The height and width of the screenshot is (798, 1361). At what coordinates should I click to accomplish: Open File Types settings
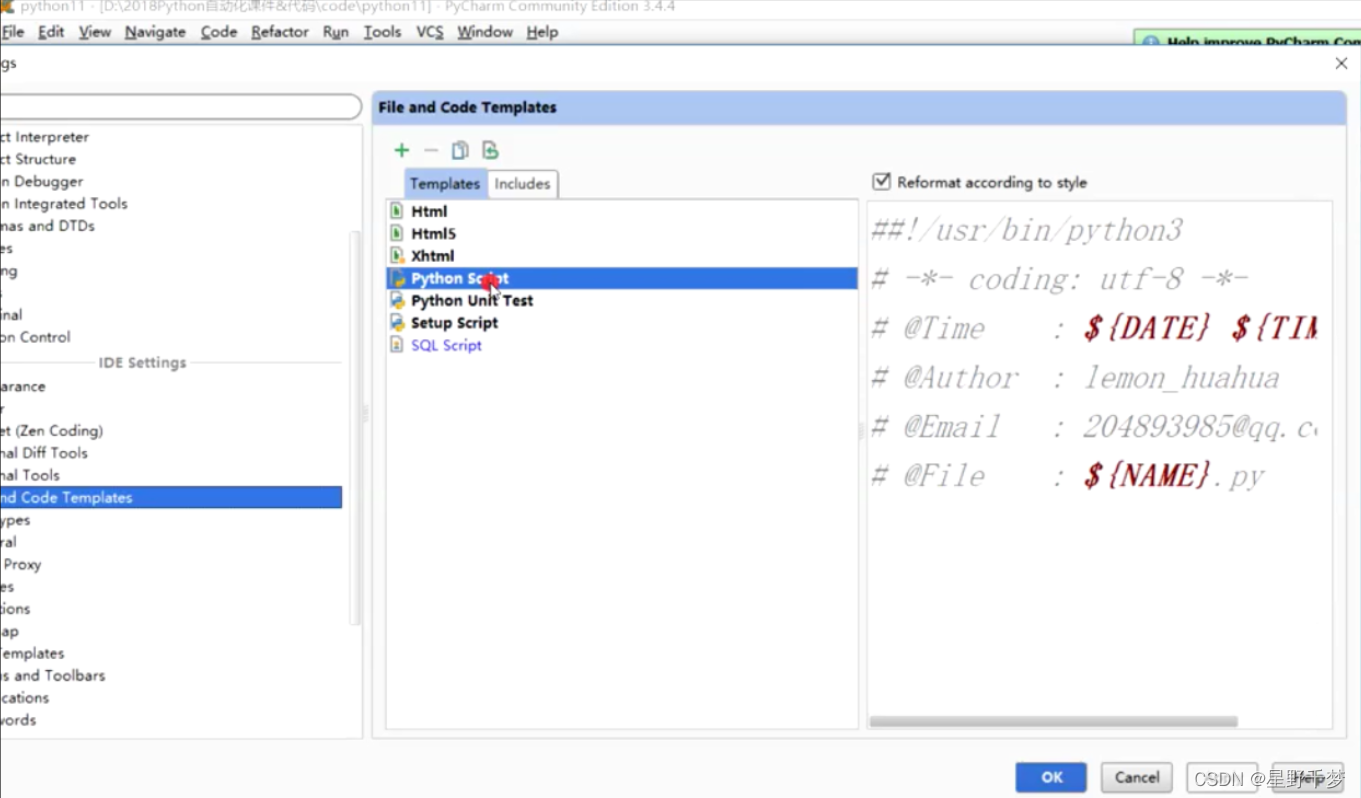click(x=15, y=520)
